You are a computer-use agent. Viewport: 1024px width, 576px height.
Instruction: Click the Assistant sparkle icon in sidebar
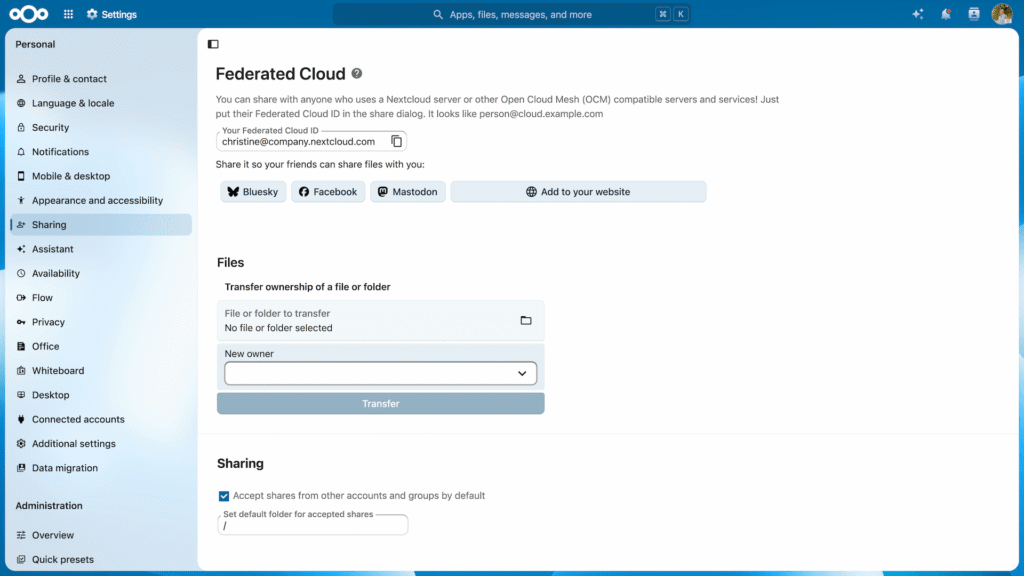pos(21,249)
